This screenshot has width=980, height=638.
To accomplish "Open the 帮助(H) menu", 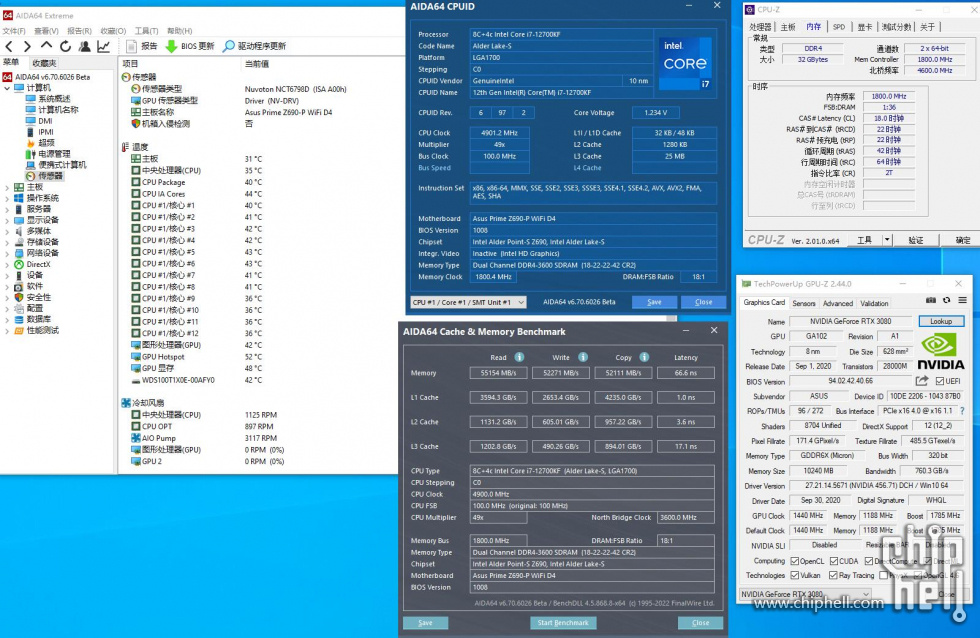I will point(179,31).
